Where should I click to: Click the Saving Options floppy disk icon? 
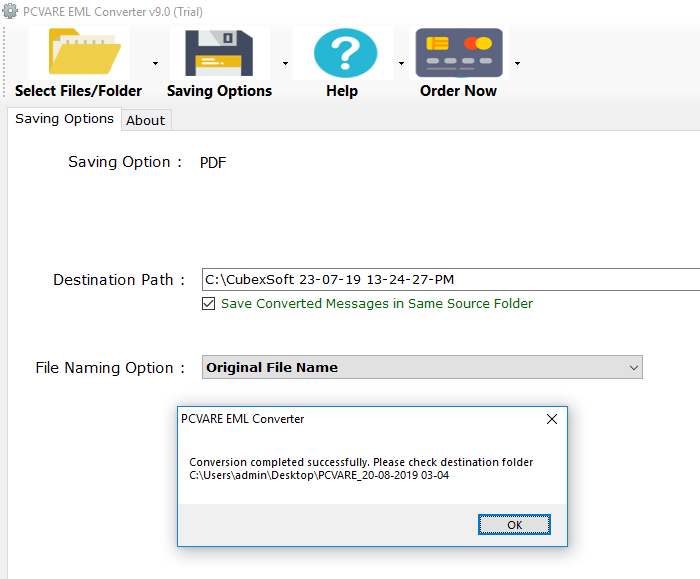pos(219,53)
